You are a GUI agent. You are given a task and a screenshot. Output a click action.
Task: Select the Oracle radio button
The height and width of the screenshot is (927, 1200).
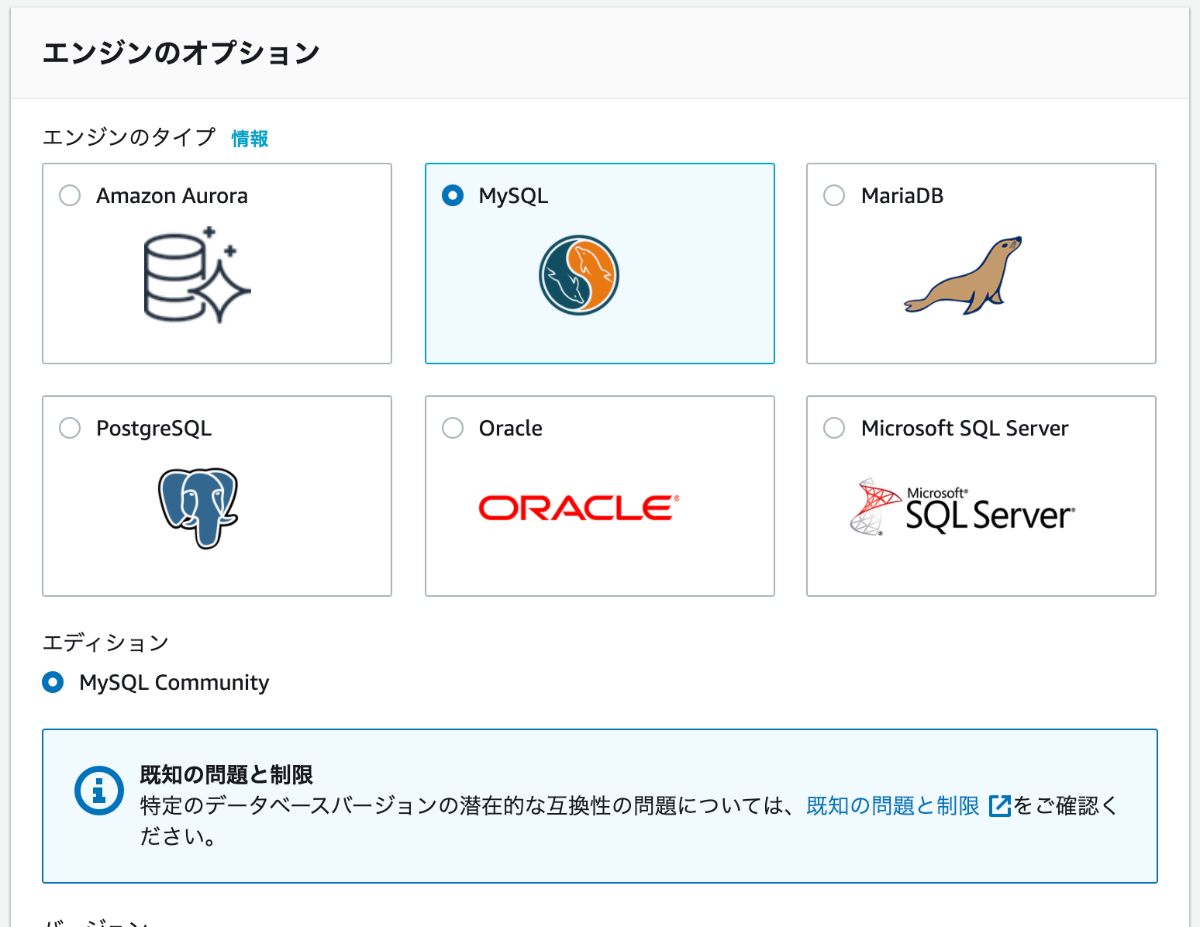coord(453,428)
